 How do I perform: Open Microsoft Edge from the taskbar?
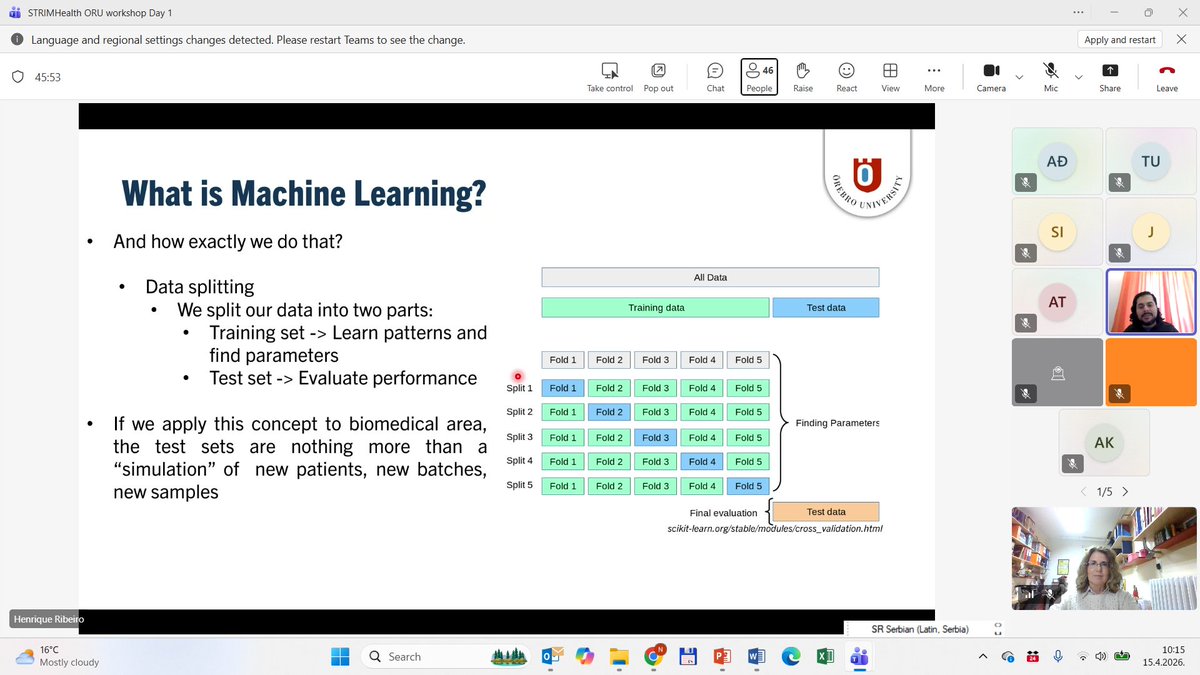point(790,656)
